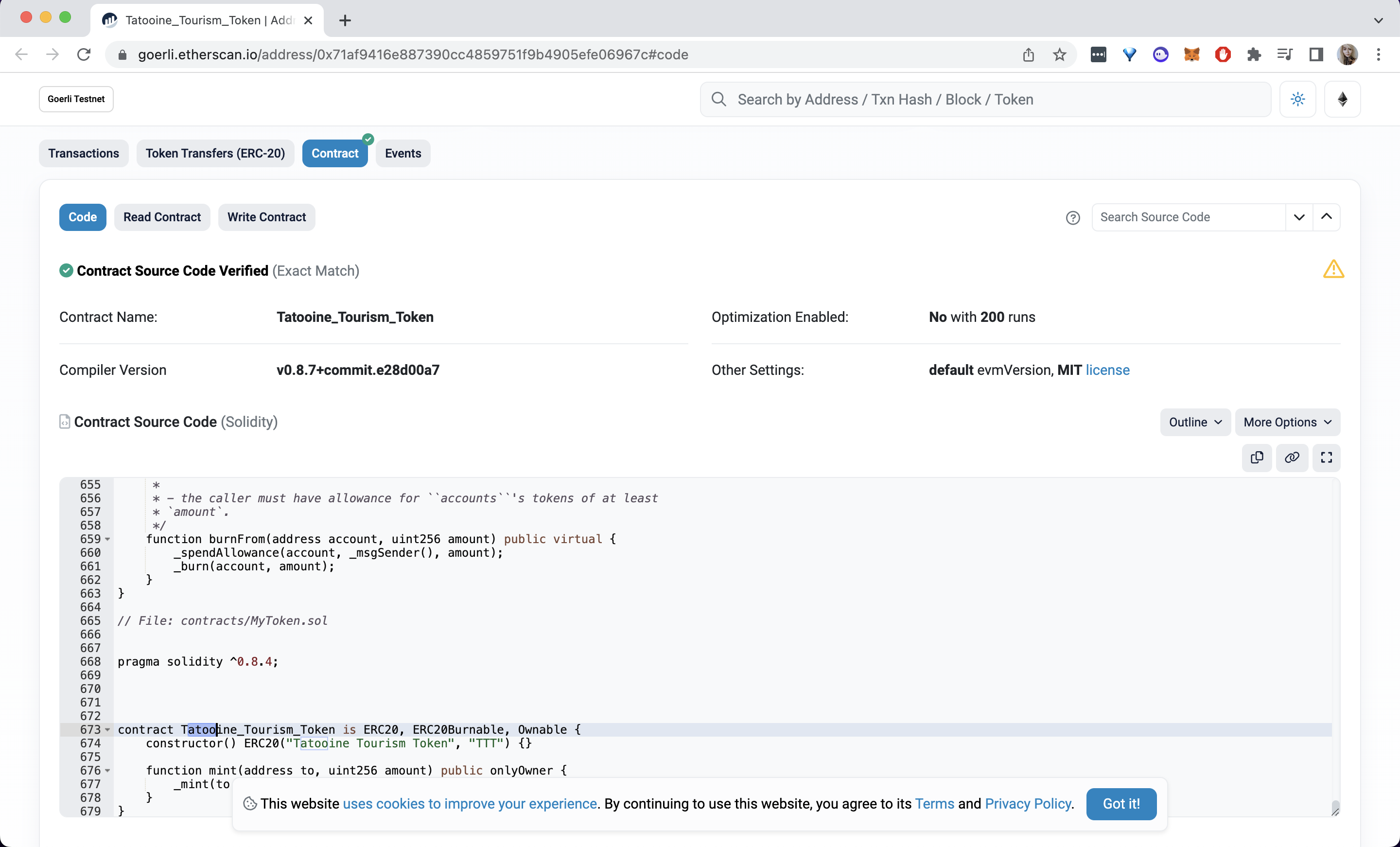Open the MIT license link
Screen dimensions: 1400x847
[x=1107, y=370]
